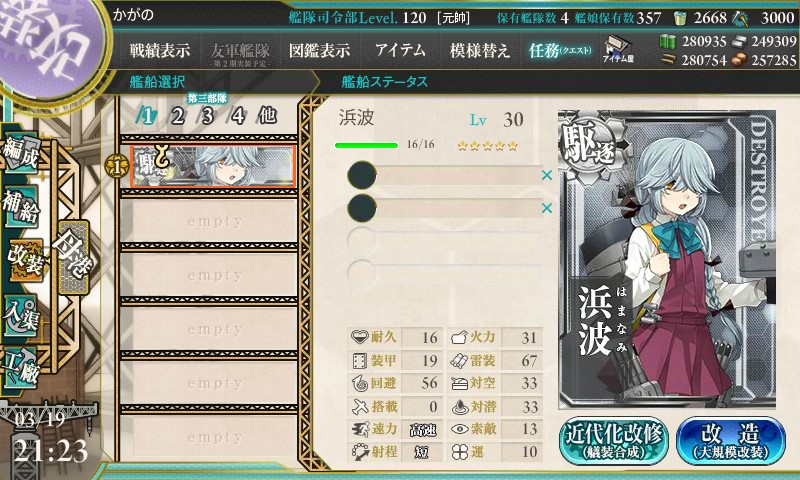Select the 改装 refit sidebar icon

[x=24, y=259]
